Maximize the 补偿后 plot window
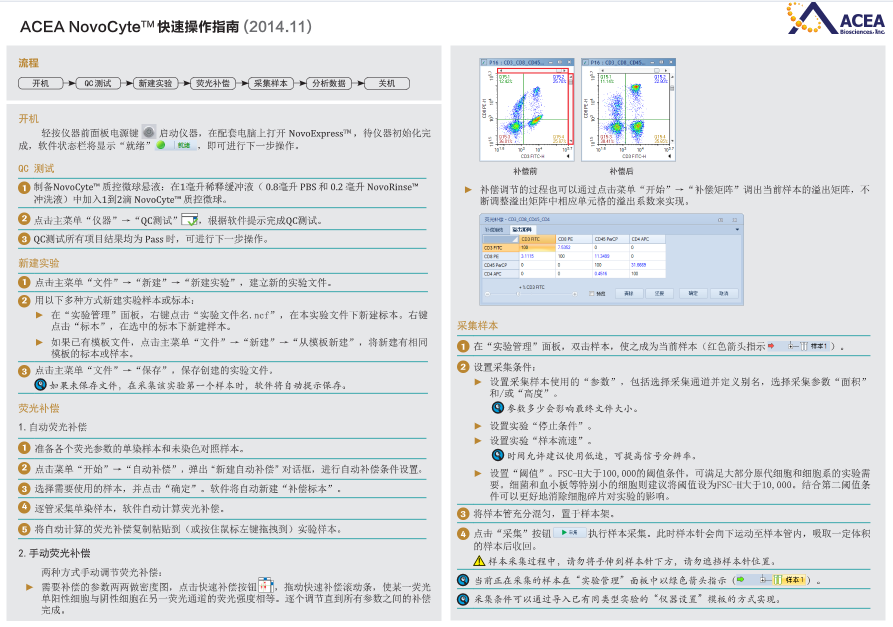 point(662,62)
